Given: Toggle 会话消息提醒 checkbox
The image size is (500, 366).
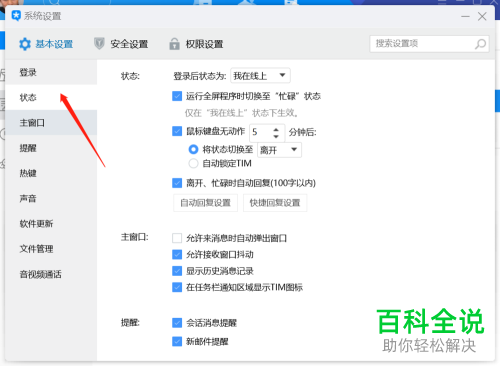Looking at the screenshot, I should (177, 323).
